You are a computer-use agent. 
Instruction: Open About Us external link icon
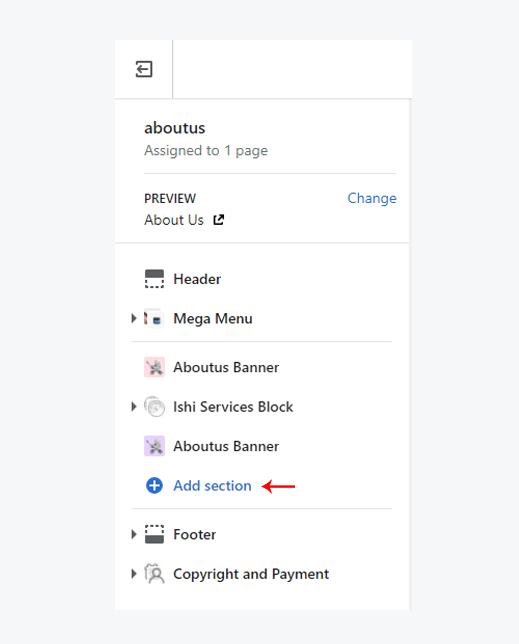click(218, 220)
